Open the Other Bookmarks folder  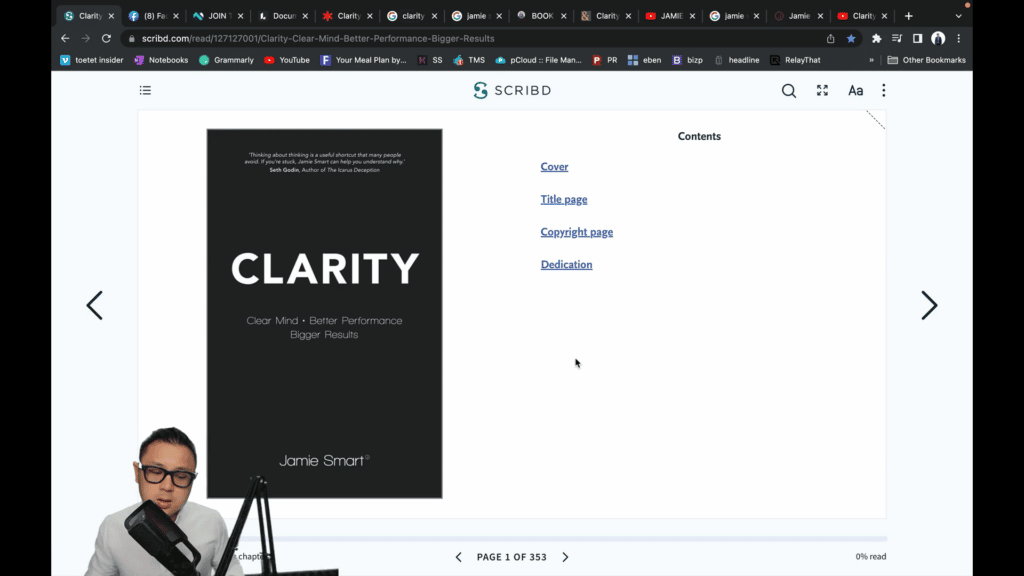pyautogui.click(x=926, y=60)
